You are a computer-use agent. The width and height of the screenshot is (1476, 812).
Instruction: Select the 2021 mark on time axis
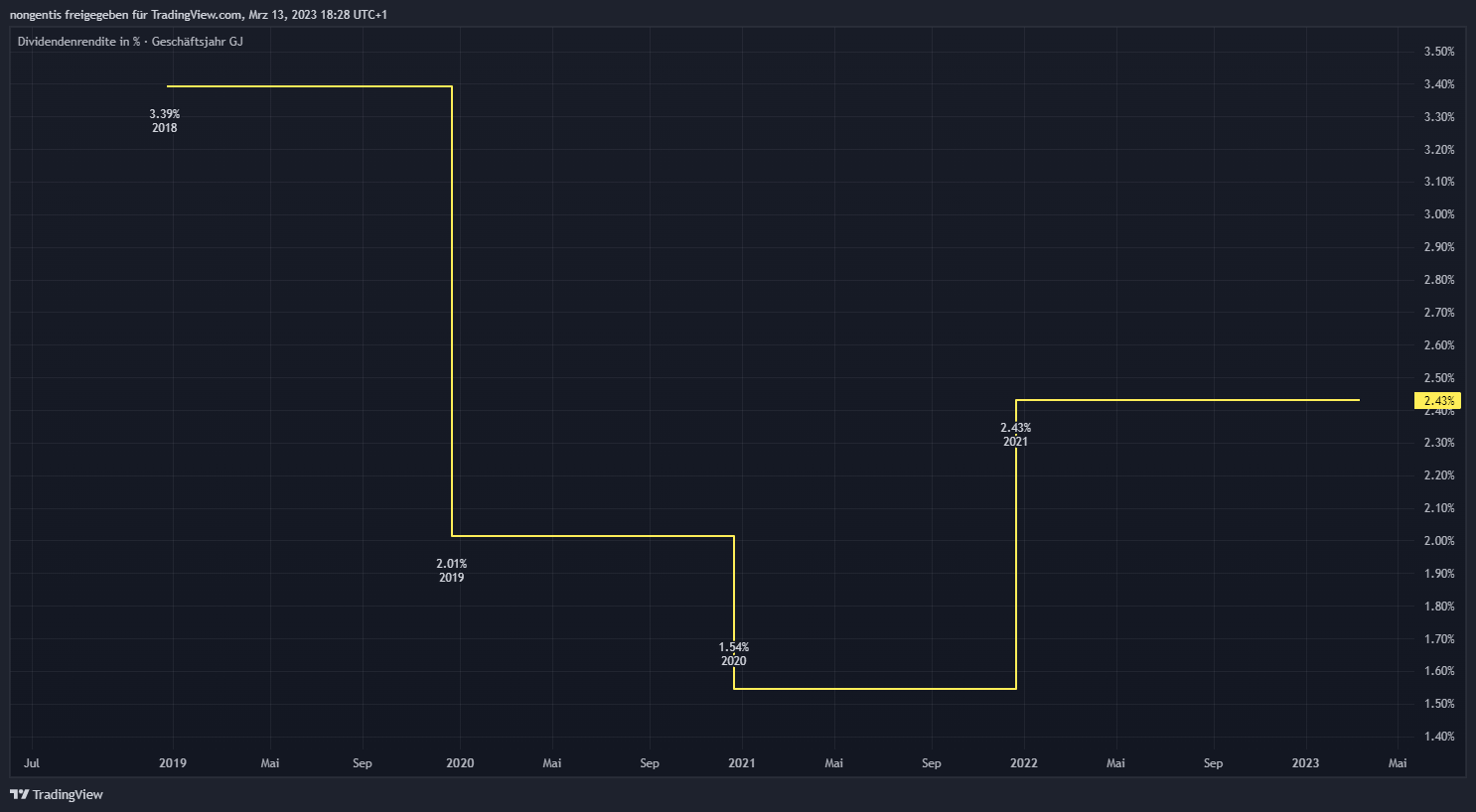click(x=741, y=763)
